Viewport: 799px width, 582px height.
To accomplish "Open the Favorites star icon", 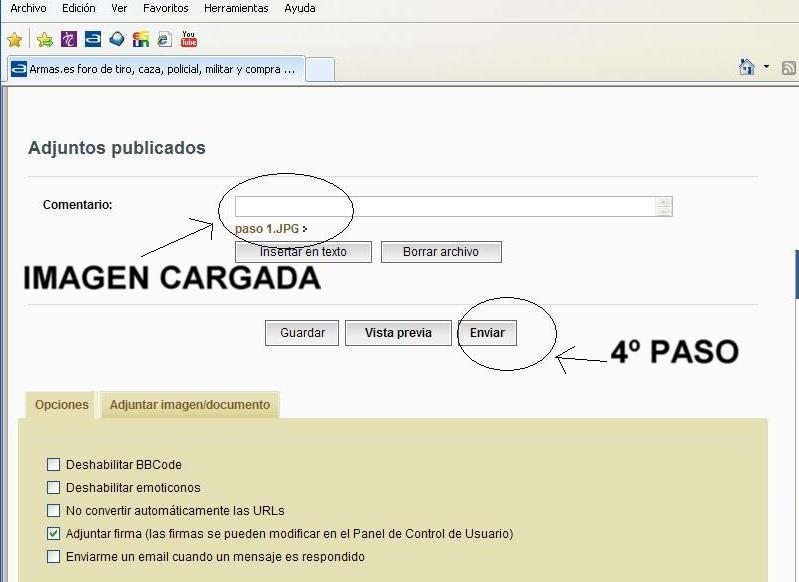I will tap(14, 40).
